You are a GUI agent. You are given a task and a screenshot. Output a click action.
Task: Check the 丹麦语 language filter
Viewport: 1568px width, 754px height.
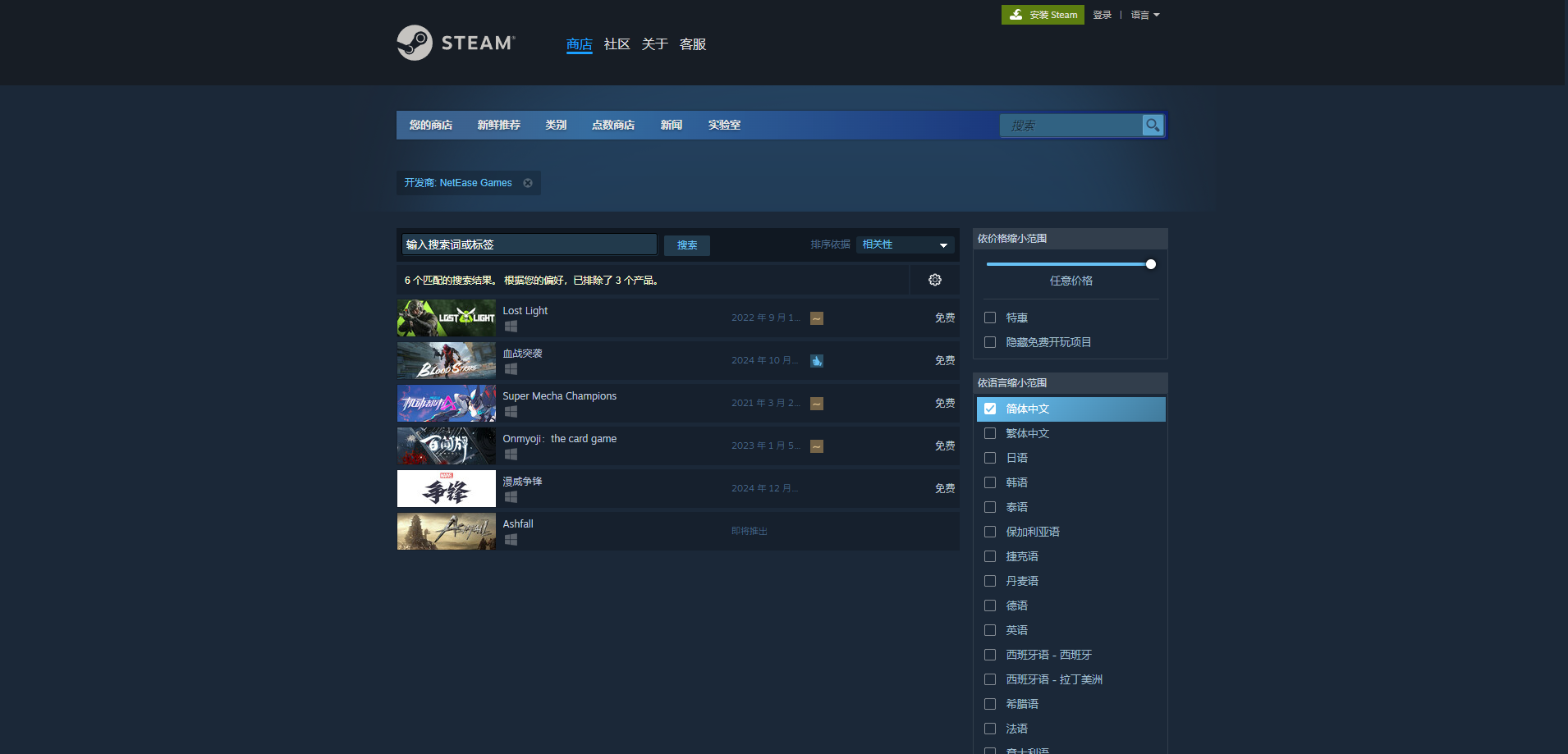tap(990, 581)
